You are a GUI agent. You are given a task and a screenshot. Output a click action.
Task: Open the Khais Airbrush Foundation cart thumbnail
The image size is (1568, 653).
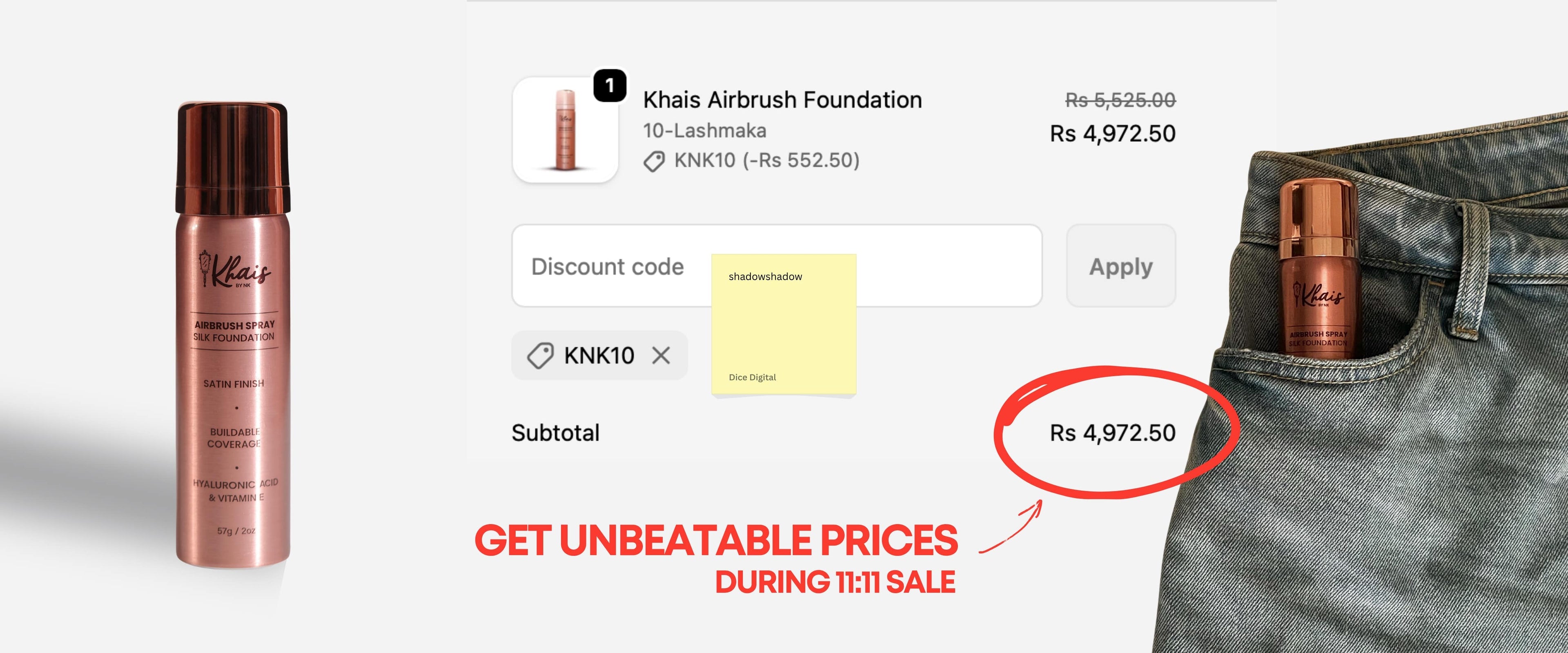click(565, 130)
